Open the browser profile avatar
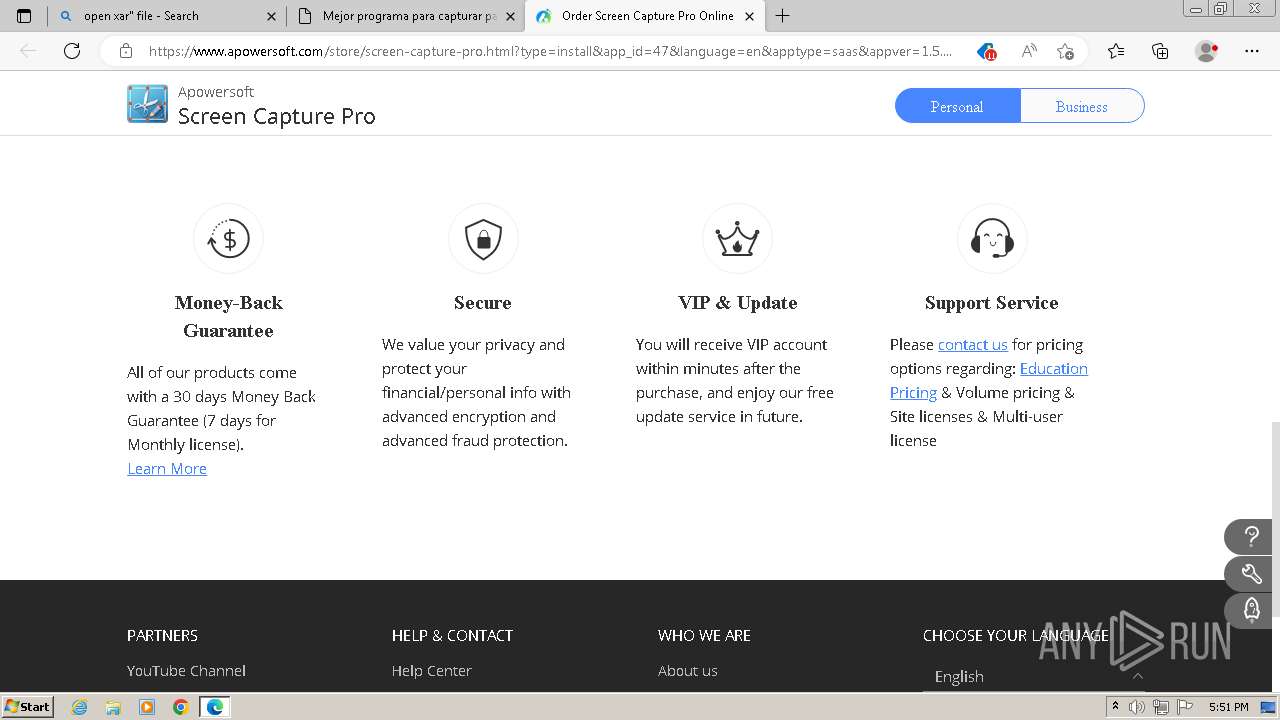 pos(1207,51)
